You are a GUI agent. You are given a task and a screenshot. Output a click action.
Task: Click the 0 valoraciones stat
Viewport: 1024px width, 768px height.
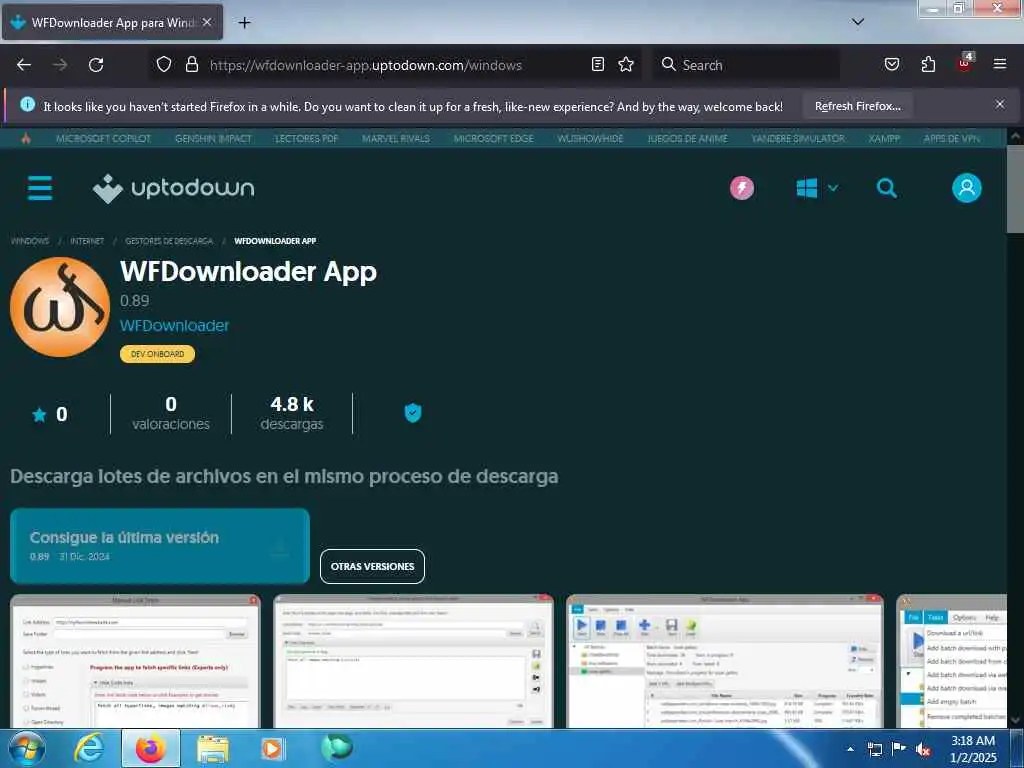[170, 413]
